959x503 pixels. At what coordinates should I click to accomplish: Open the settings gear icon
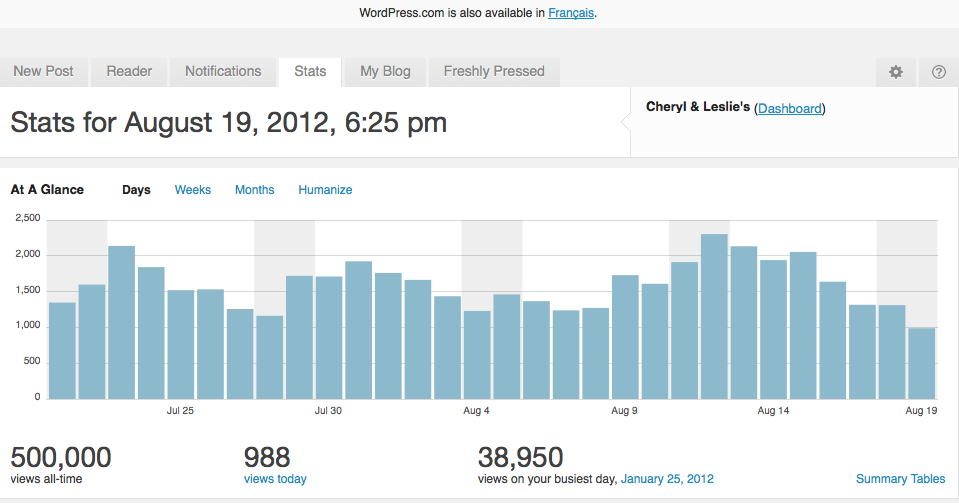(x=896, y=72)
